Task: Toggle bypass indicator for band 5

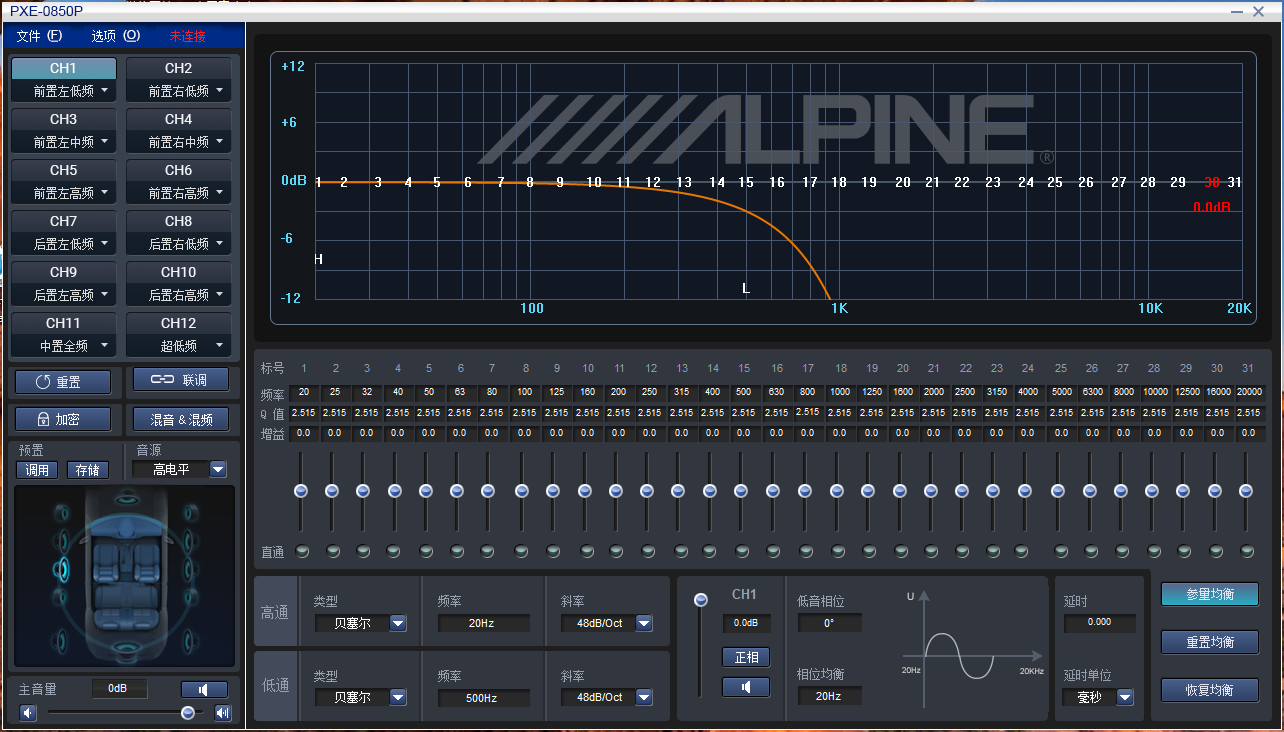Action: 426,551
